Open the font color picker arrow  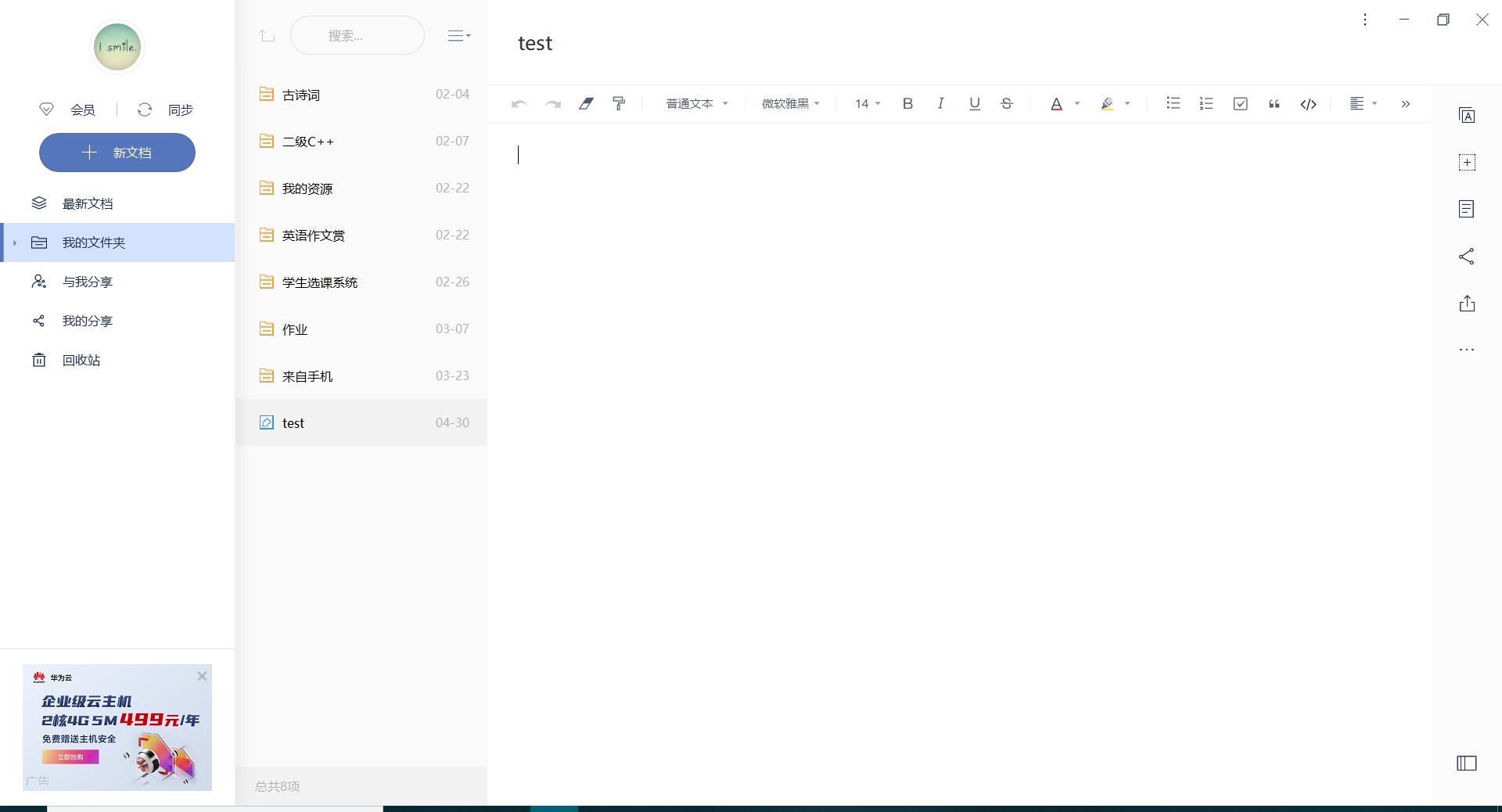coord(1077,103)
